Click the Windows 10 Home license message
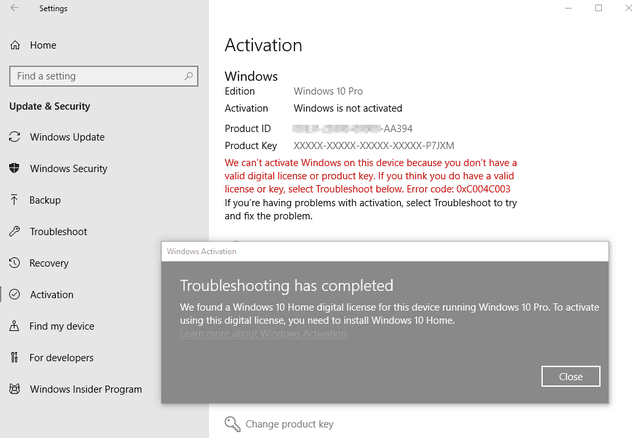 pyautogui.click(x=389, y=313)
